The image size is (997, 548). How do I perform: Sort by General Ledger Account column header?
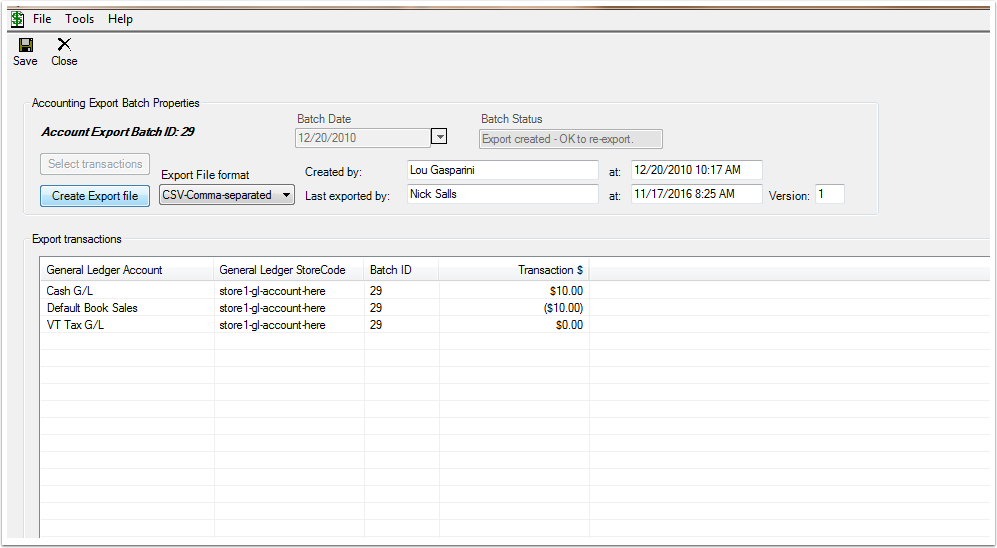click(127, 270)
